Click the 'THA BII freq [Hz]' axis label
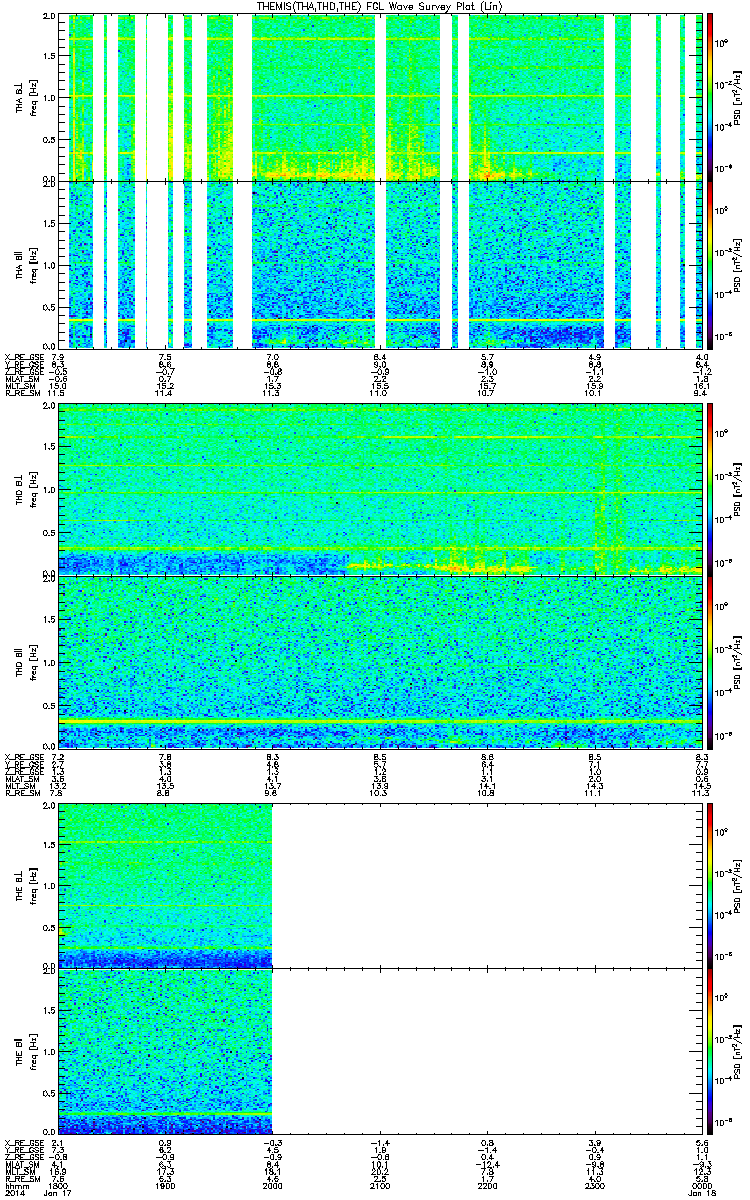This screenshot has width=750, height=1200. 25,264
